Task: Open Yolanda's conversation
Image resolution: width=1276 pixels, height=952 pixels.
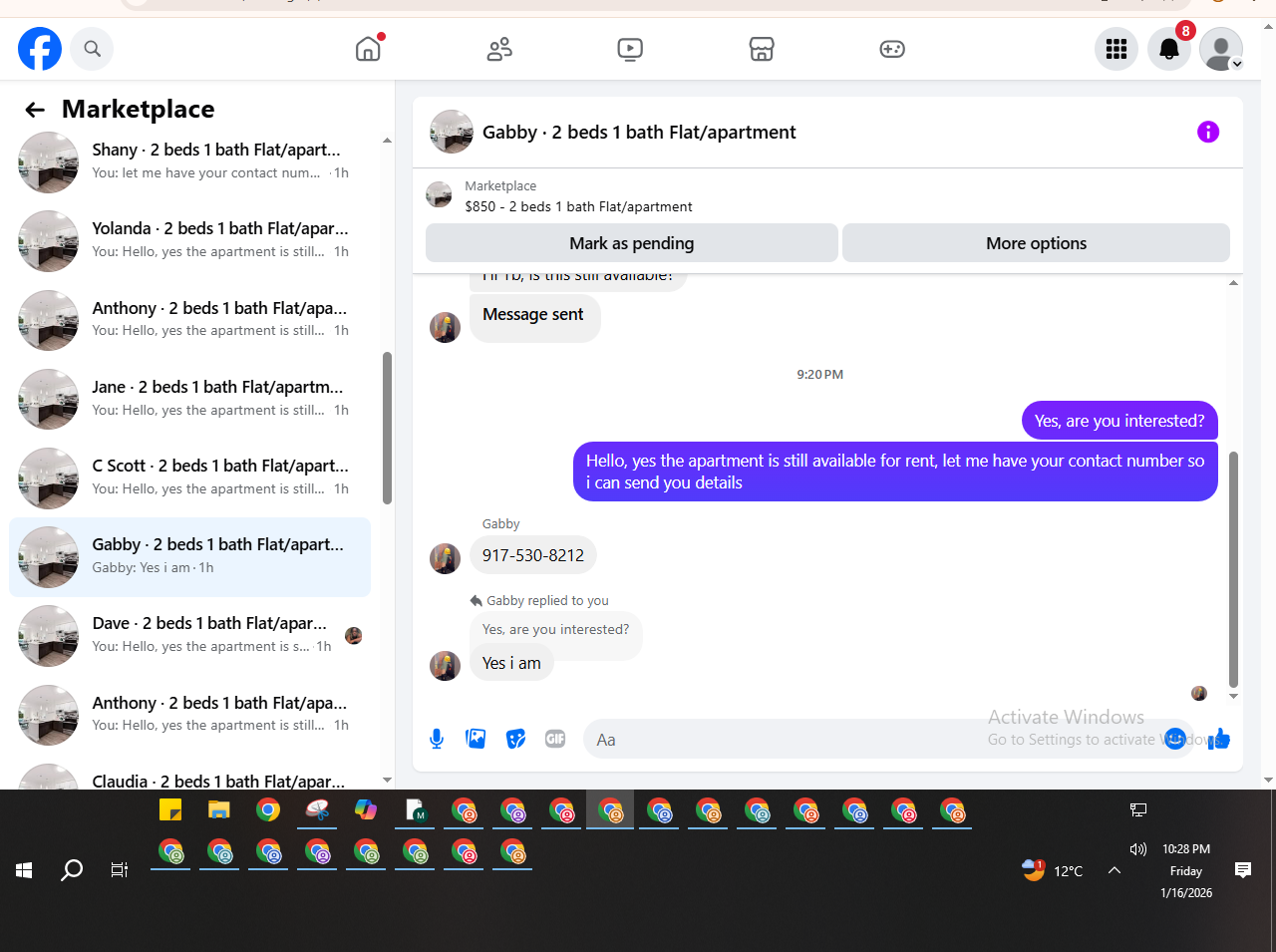Action: [189, 240]
